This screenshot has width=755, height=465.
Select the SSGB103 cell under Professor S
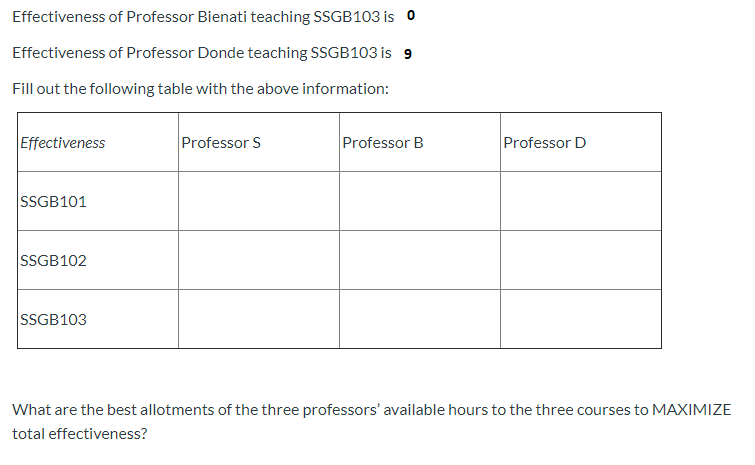[258, 319]
